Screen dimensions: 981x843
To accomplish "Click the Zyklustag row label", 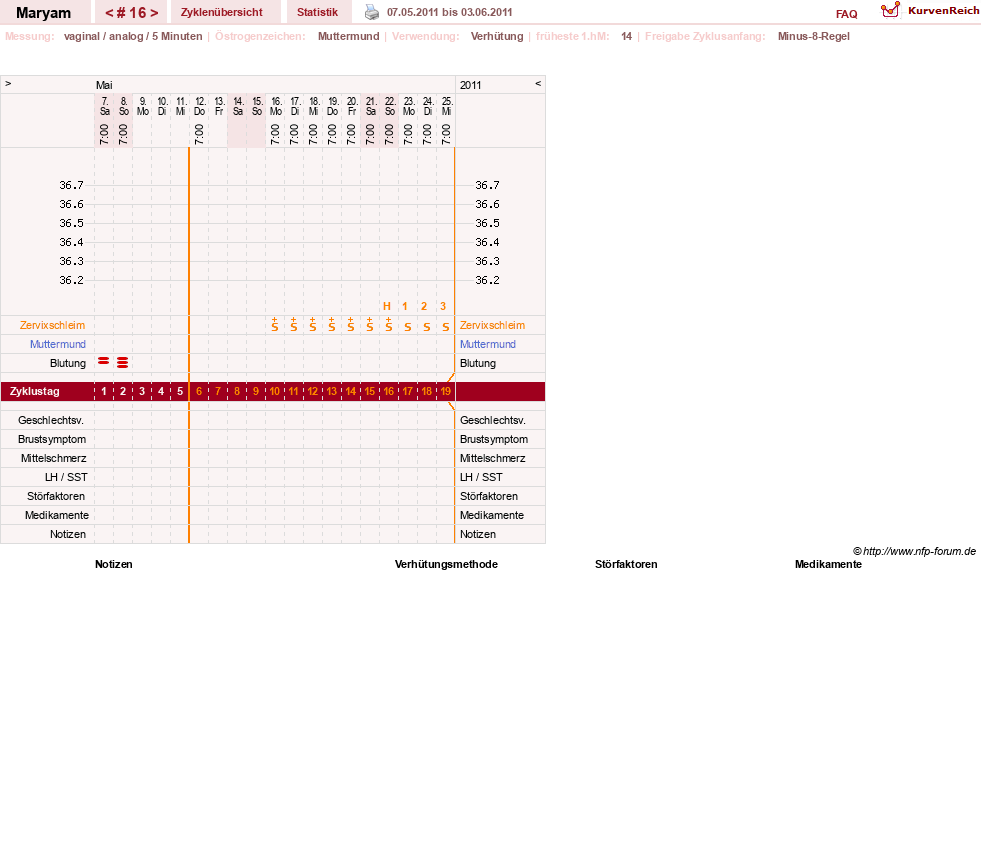I will [34, 391].
